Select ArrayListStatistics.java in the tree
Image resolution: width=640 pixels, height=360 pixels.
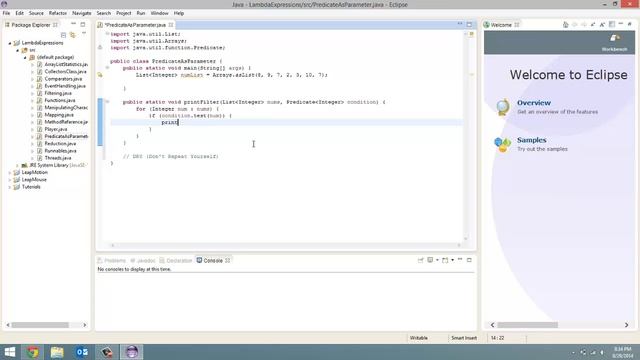coord(66,64)
